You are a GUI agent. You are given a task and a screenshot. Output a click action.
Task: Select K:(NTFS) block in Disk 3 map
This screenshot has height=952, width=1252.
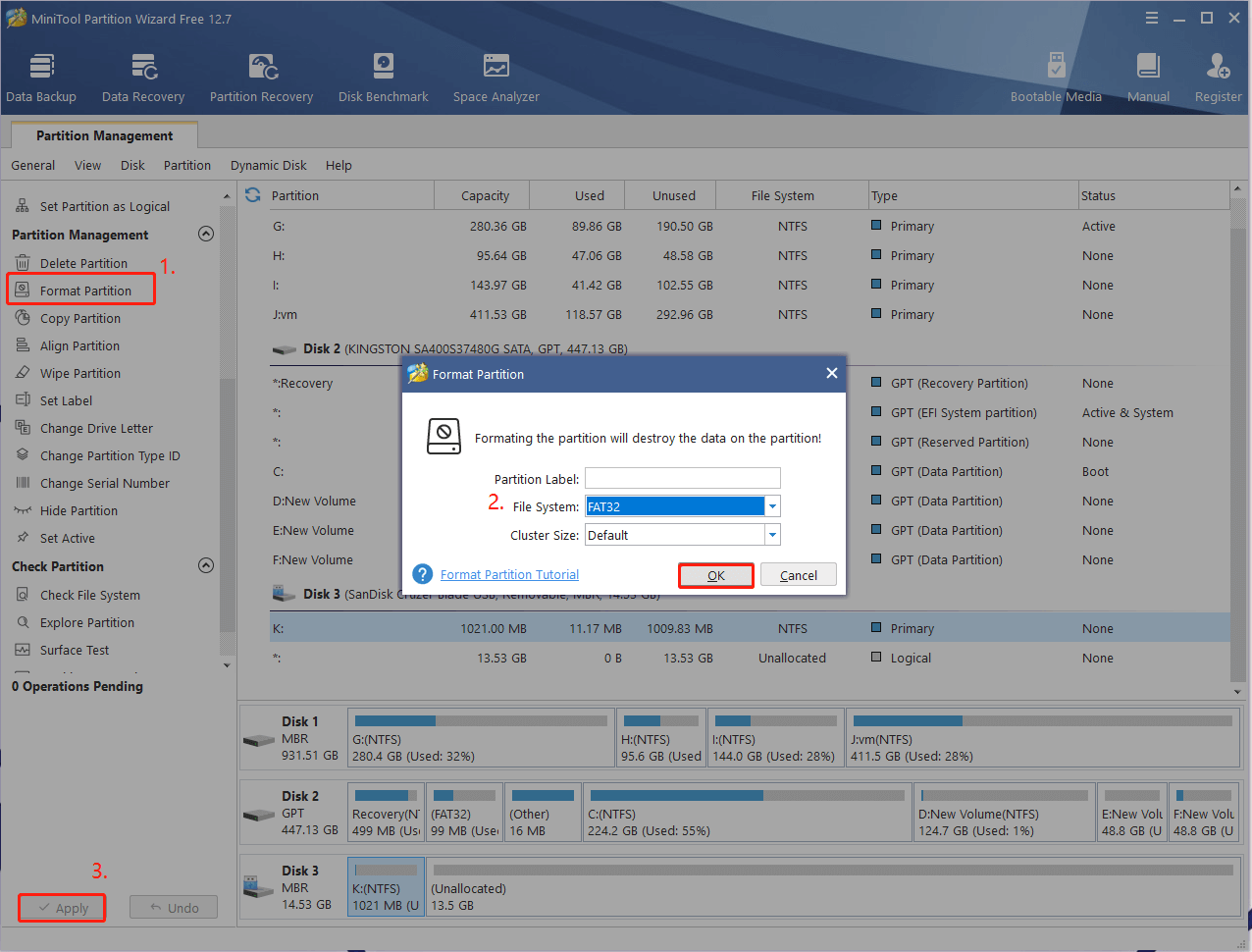[x=386, y=886]
